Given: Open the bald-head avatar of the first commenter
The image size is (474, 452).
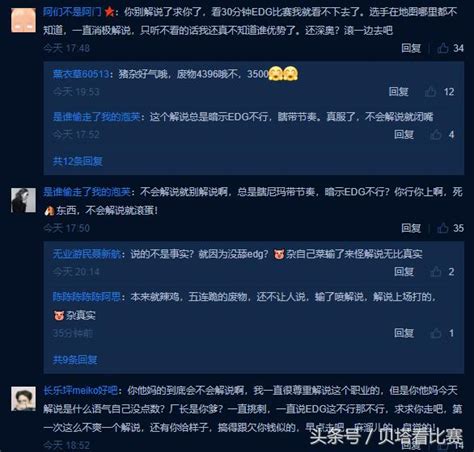Looking at the screenshot, I should point(23,20).
